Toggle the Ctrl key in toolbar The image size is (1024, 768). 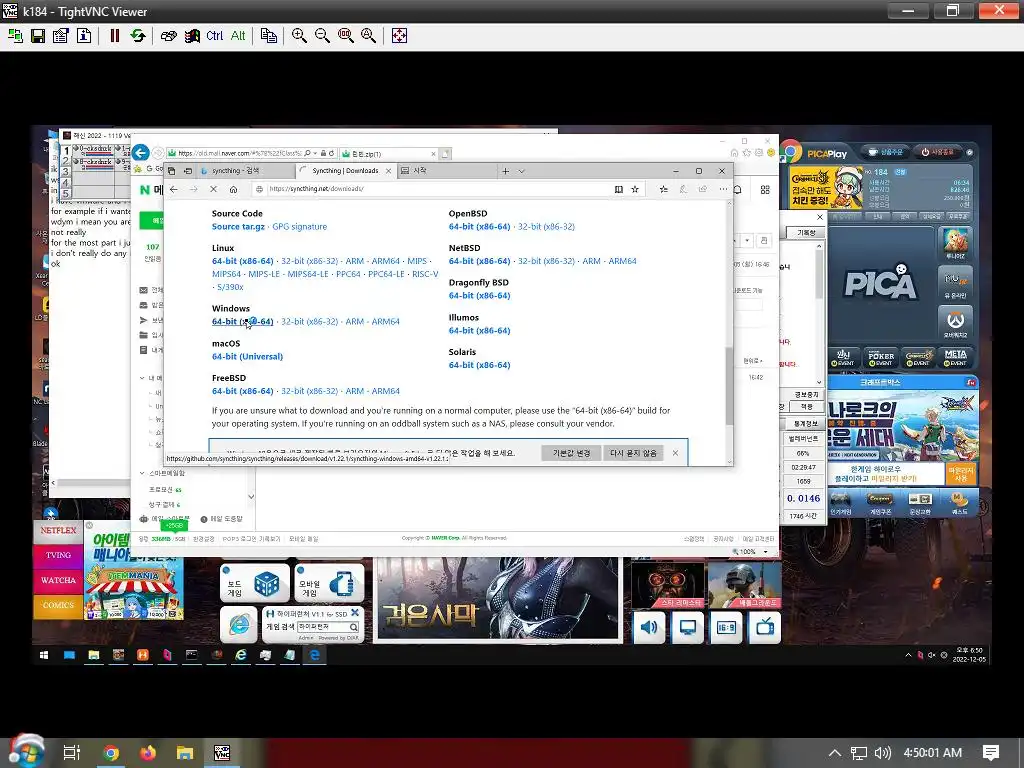click(214, 36)
